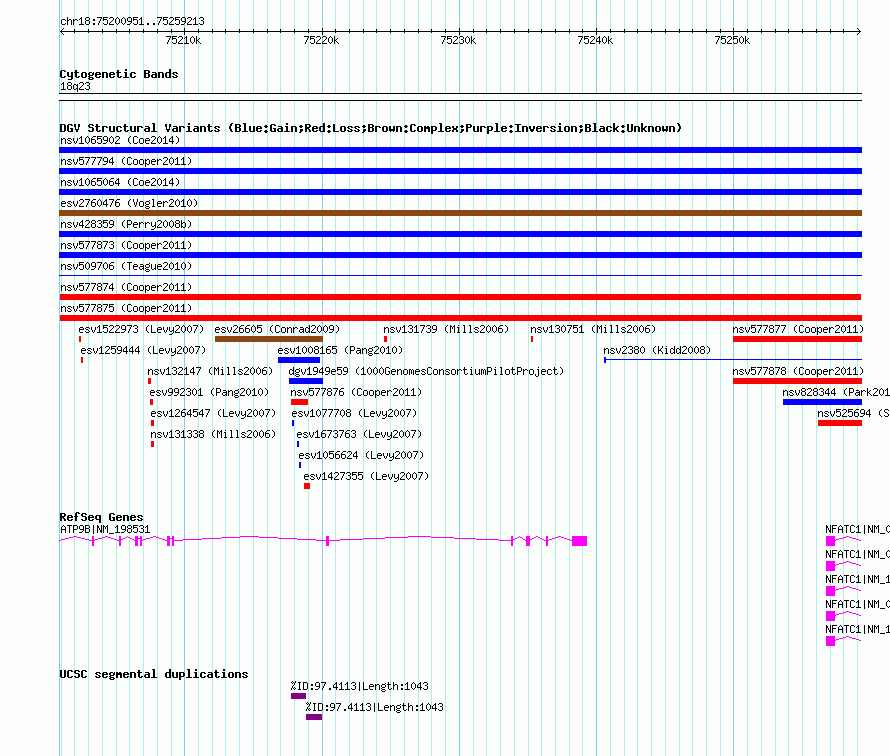The image size is (890, 756).
Task: Click the esv992301 (Pang2010) label
Action: [209, 392]
